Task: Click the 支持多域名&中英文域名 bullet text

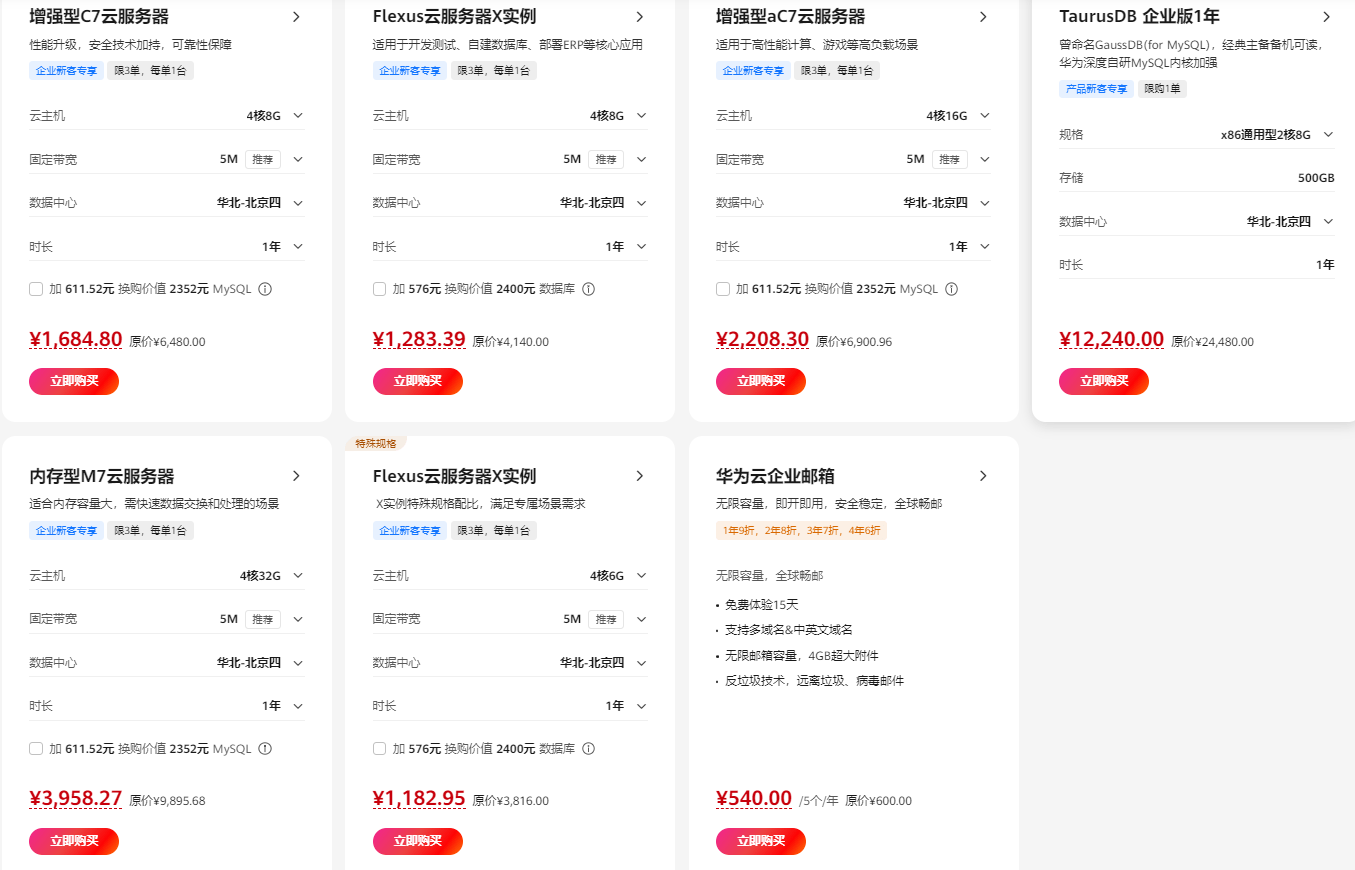Action: tap(789, 630)
